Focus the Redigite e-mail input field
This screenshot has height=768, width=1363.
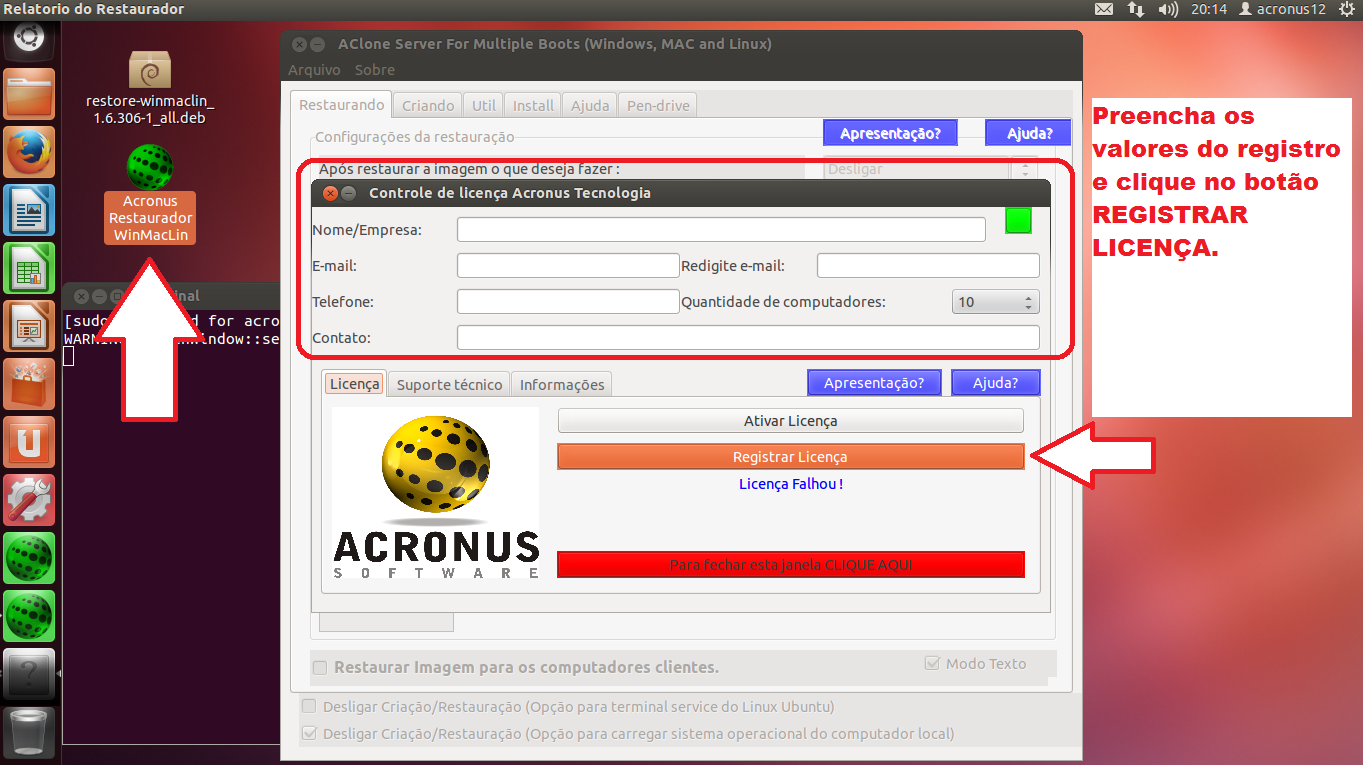928,266
